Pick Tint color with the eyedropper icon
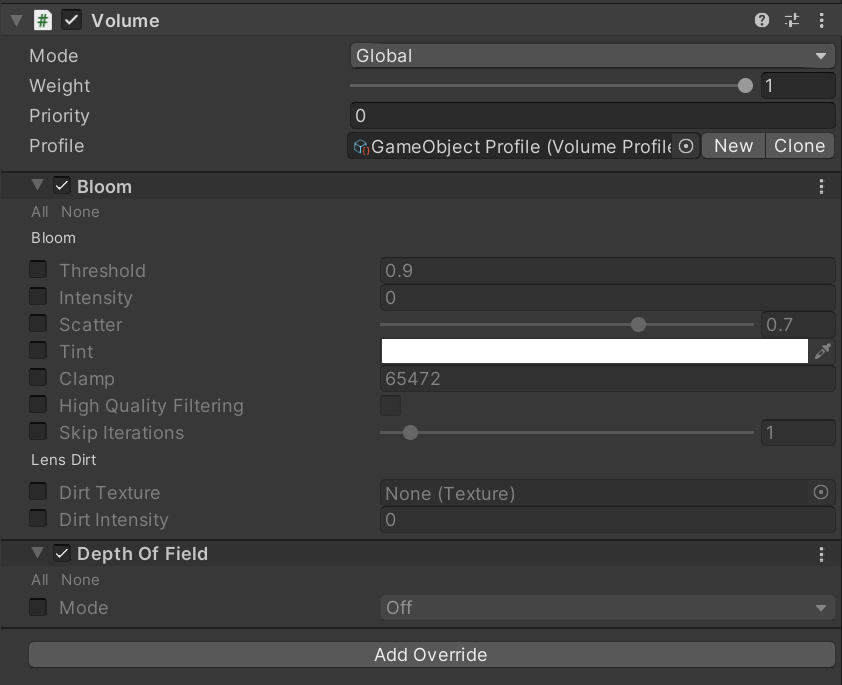Screen dimensions: 842x685 pyautogui.click(x=823, y=351)
